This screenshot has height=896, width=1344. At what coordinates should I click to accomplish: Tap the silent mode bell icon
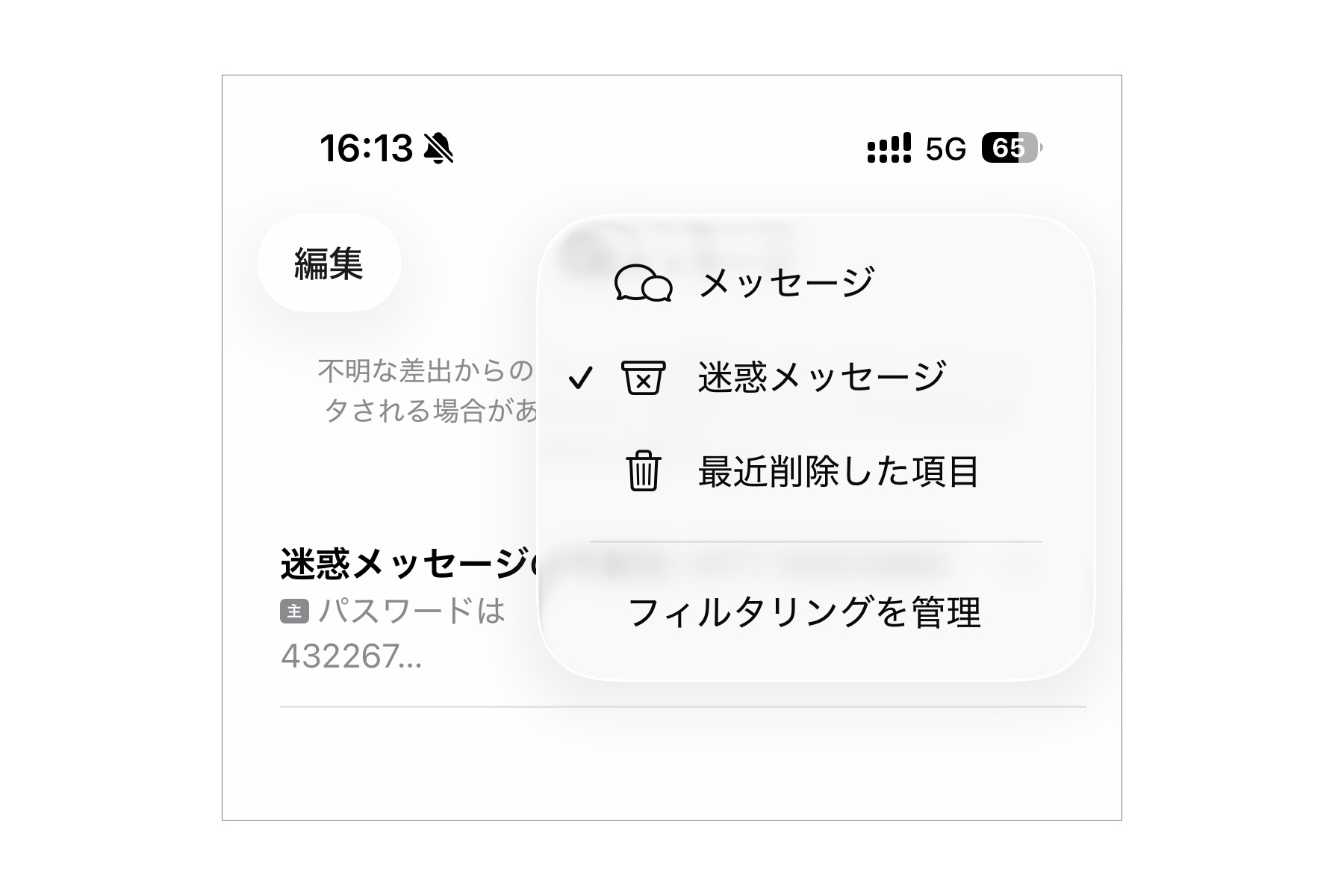coord(438,148)
